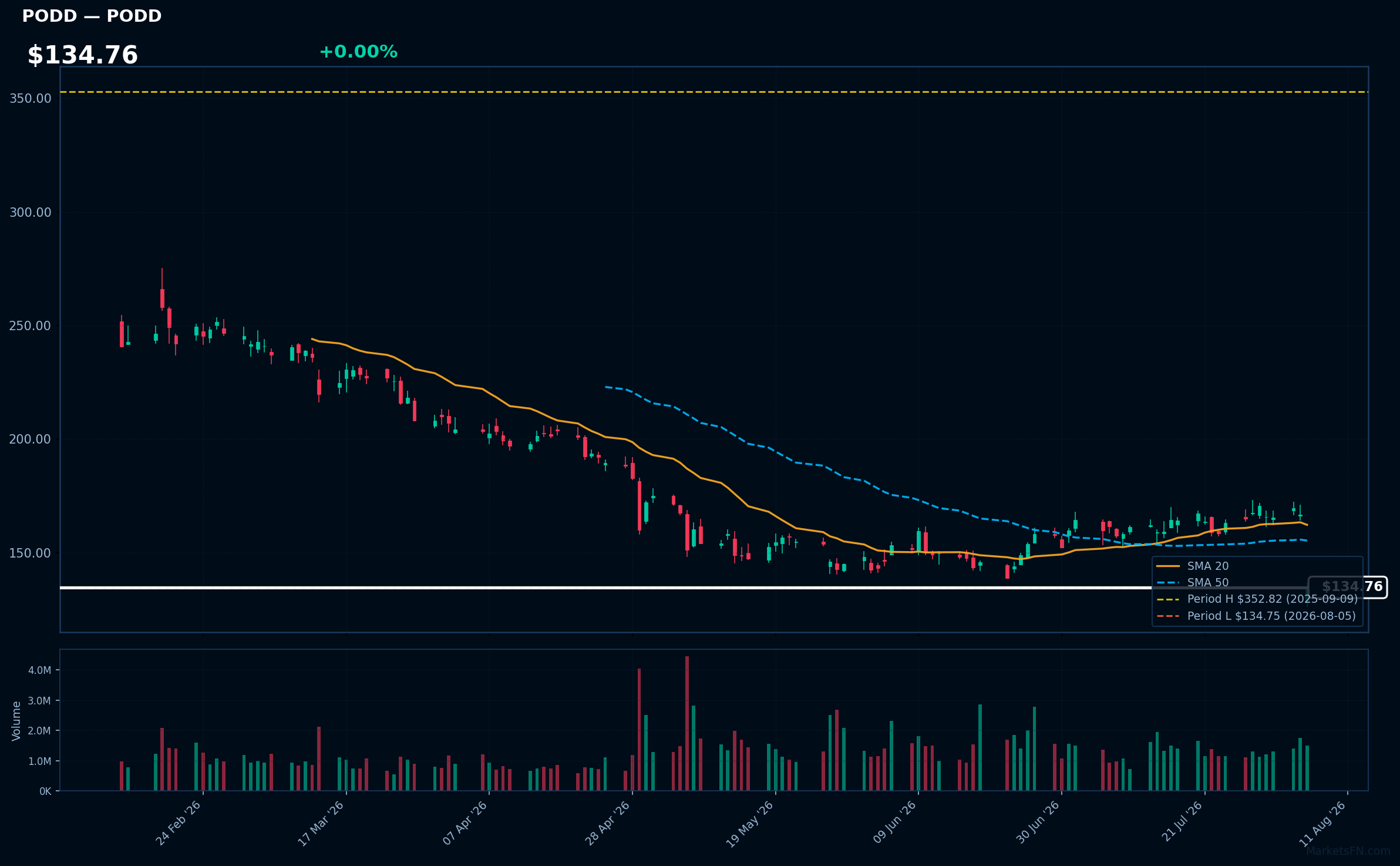Select the Period H $352.82 legend entry
This screenshot has width=1400, height=866.
[1257, 599]
